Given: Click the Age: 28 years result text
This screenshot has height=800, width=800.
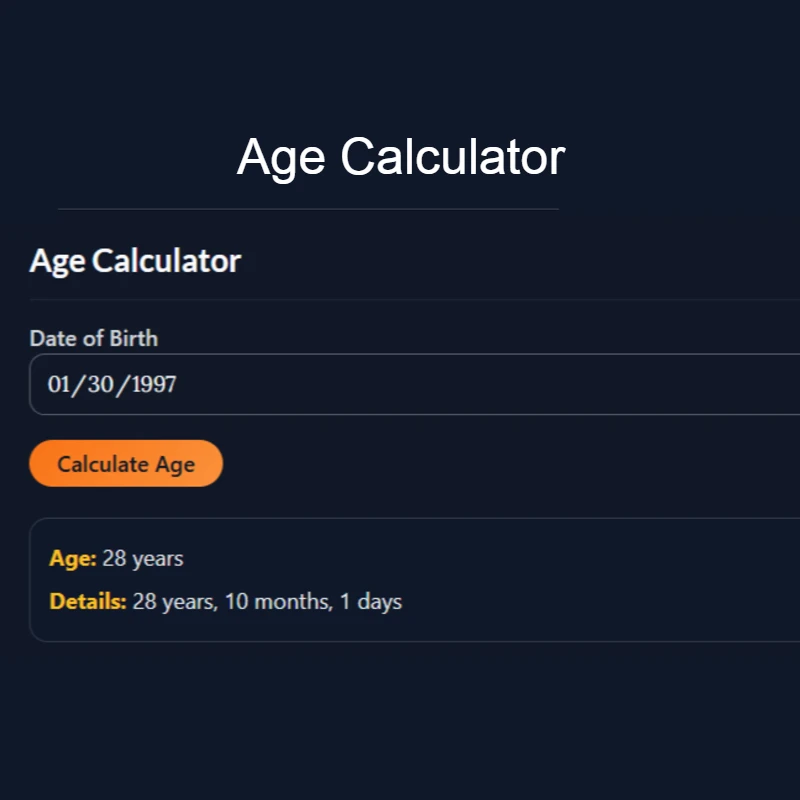Looking at the screenshot, I should (116, 558).
